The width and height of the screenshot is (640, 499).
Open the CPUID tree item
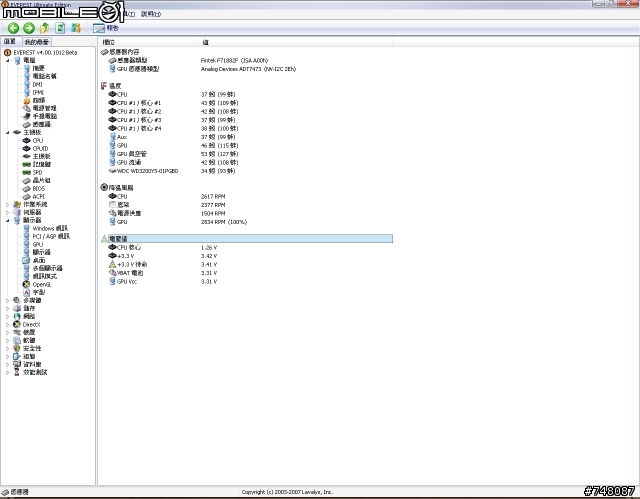[40, 149]
